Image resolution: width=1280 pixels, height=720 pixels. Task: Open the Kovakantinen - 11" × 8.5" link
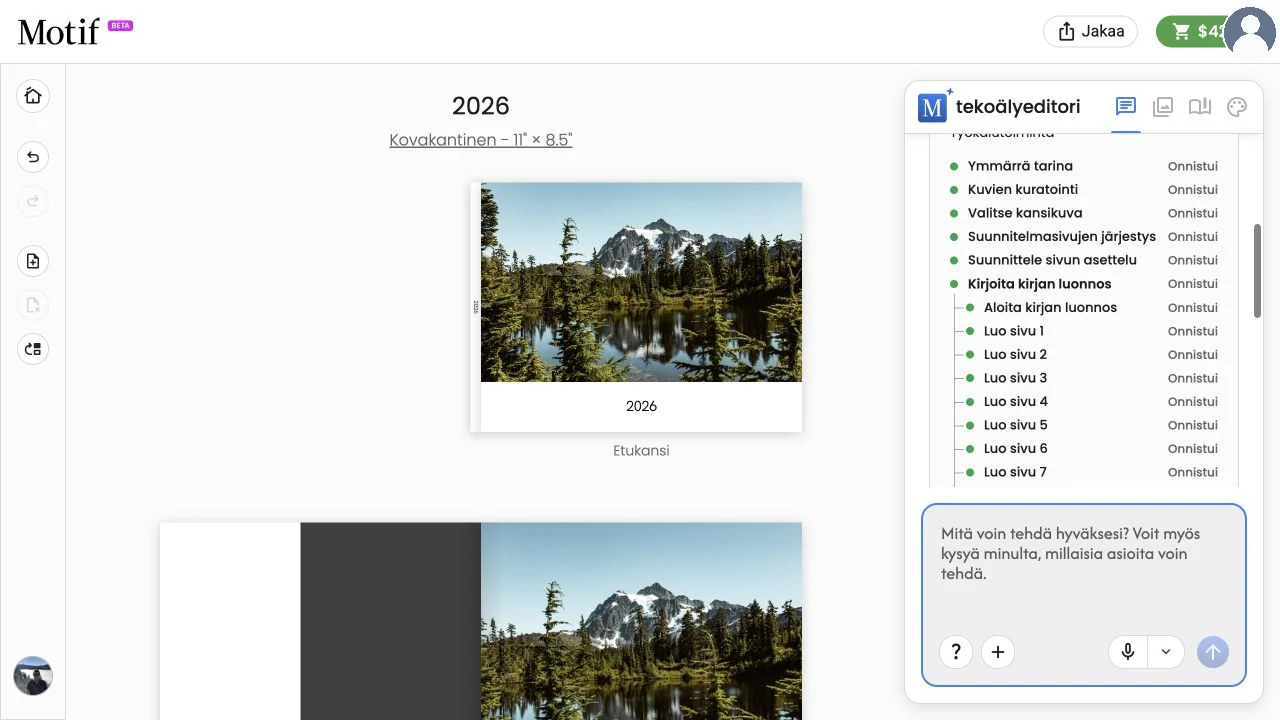(x=481, y=140)
